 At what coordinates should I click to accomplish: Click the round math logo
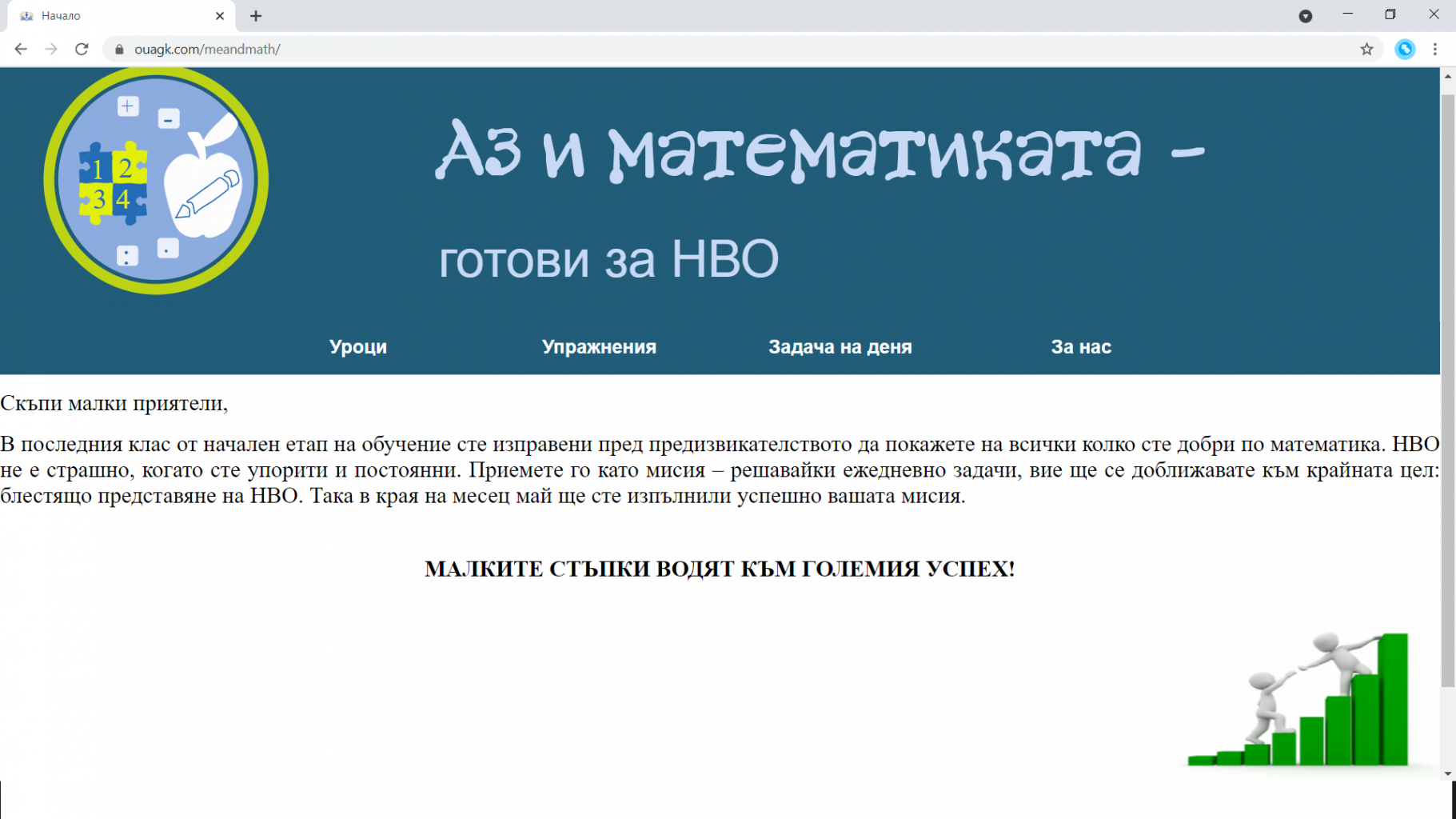(156, 181)
